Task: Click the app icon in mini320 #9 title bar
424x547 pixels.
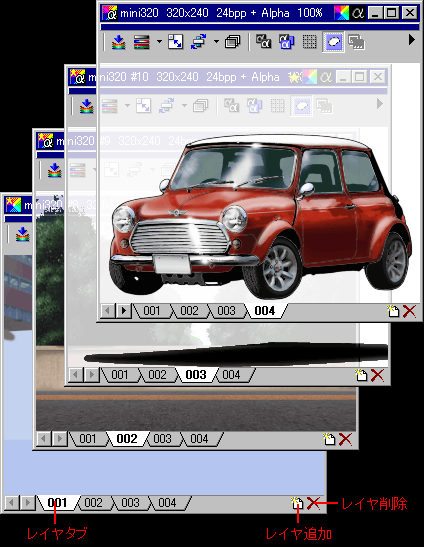Action: point(45,141)
